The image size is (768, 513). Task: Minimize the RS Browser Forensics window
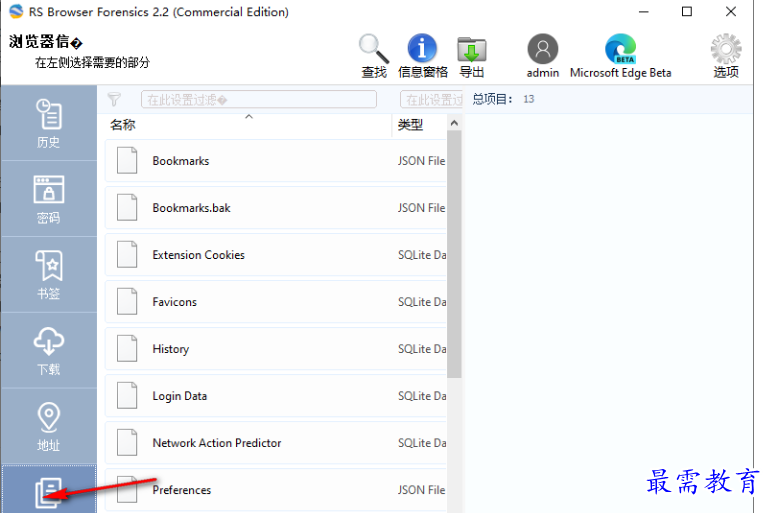[644, 12]
